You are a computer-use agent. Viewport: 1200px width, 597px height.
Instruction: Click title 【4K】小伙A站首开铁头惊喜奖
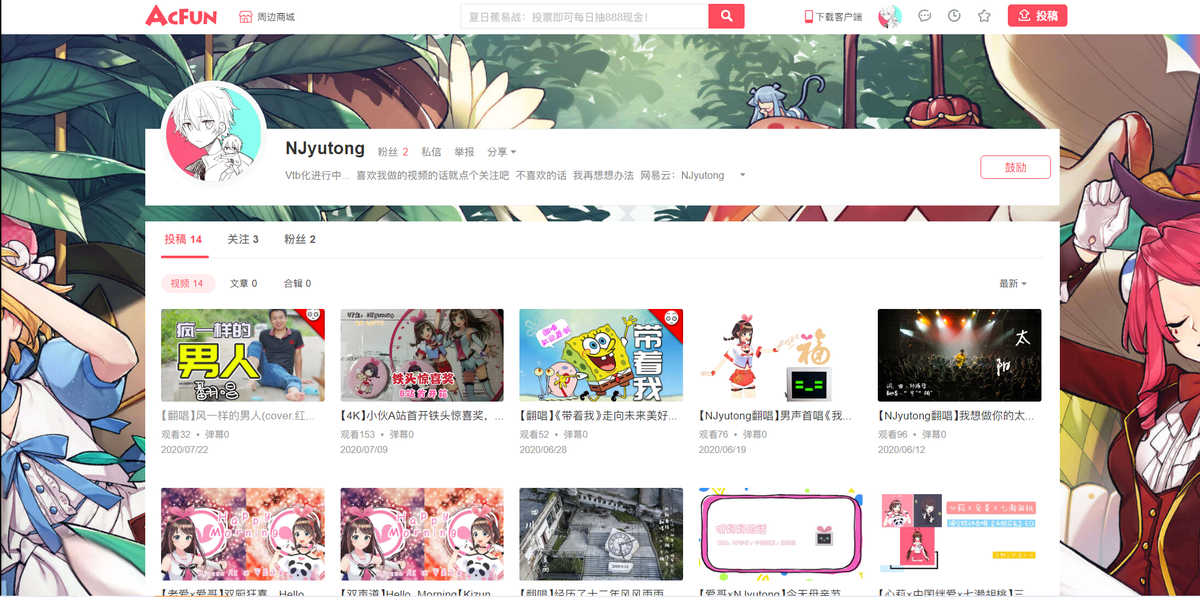[x=421, y=414]
